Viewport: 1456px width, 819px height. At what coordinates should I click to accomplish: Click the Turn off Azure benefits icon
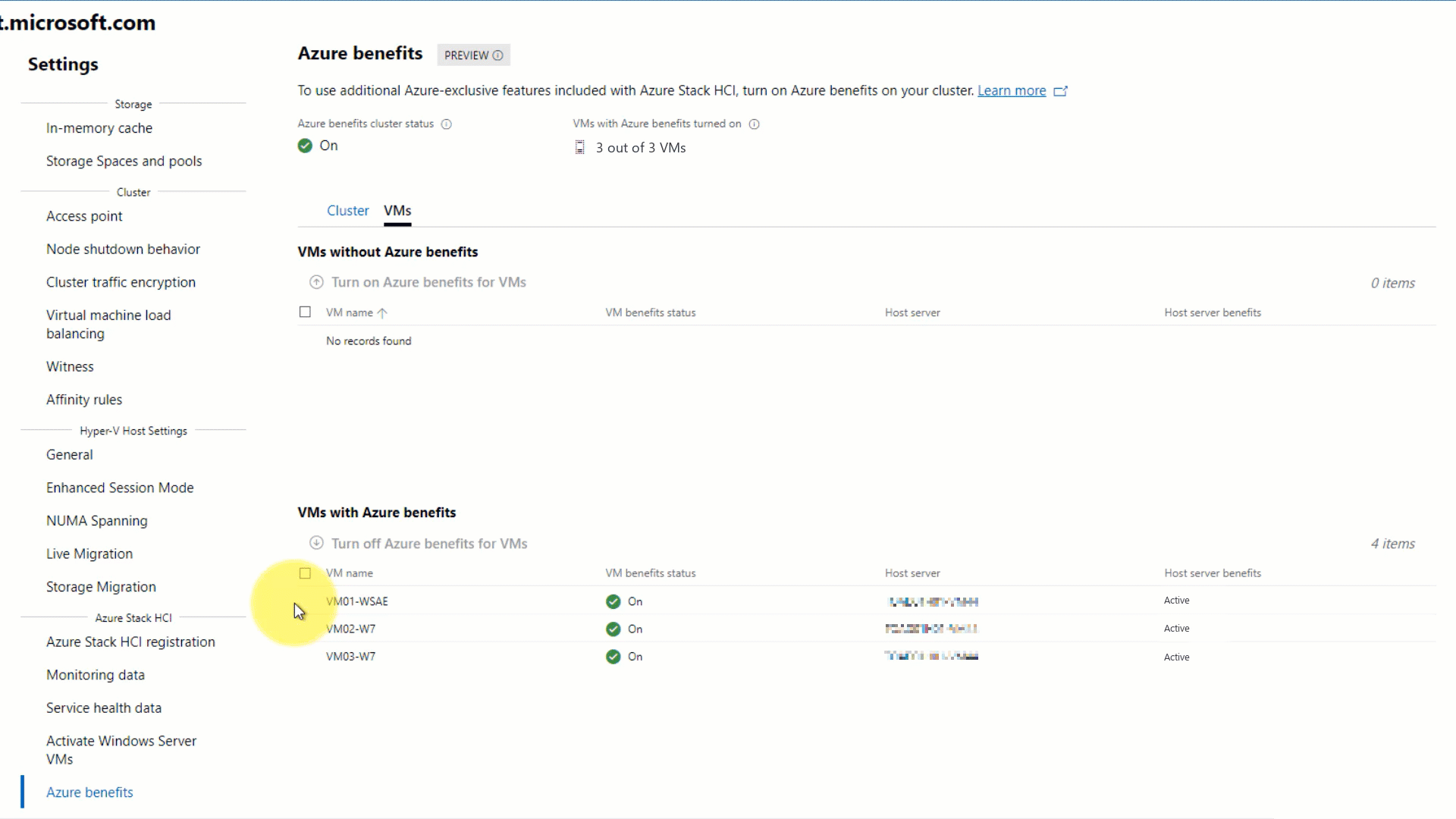click(316, 542)
